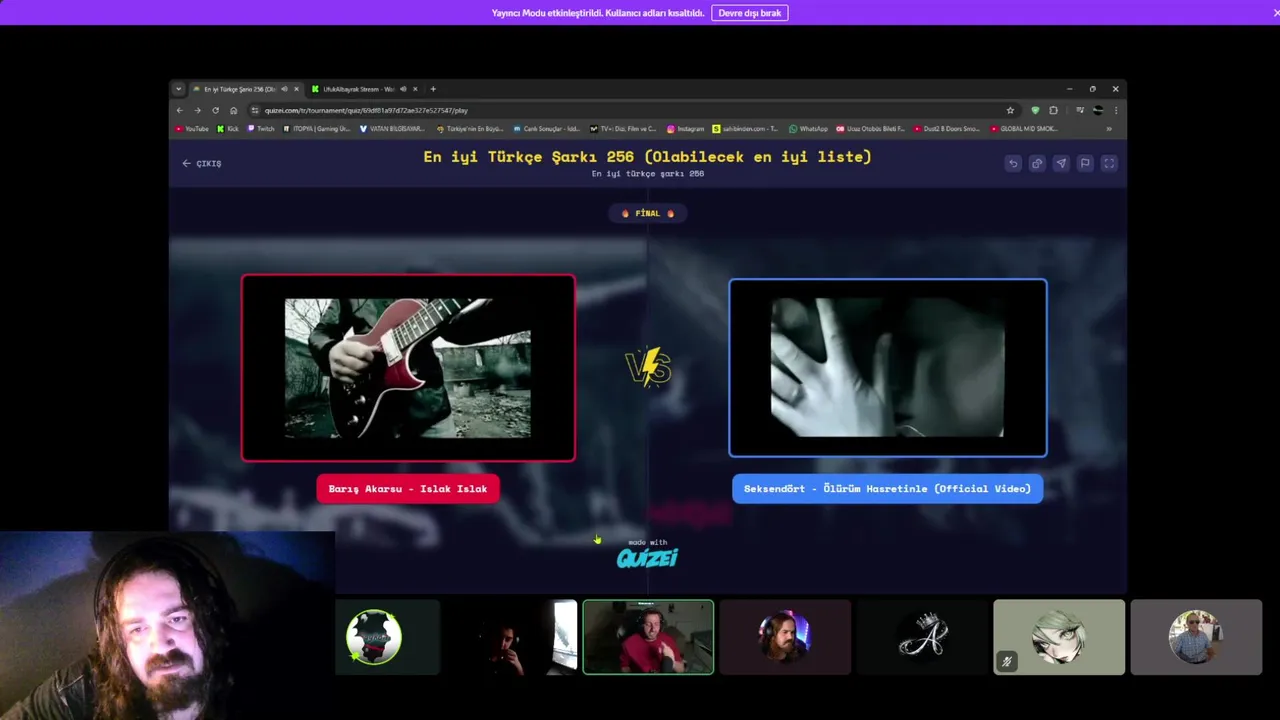Click the browser profile avatar icon

1098,110
